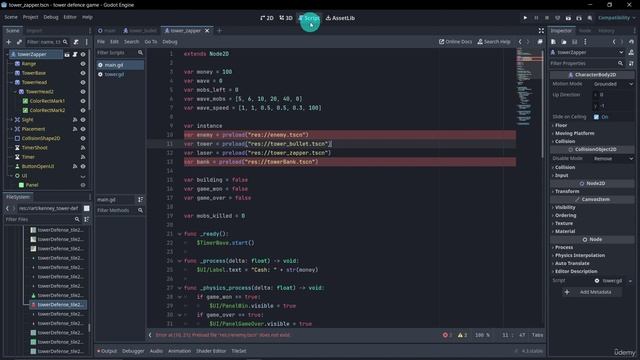This screenshot has width=640, height=360.
Task: Create a new resource in the Inspector
Action: [x=553, y=42]
